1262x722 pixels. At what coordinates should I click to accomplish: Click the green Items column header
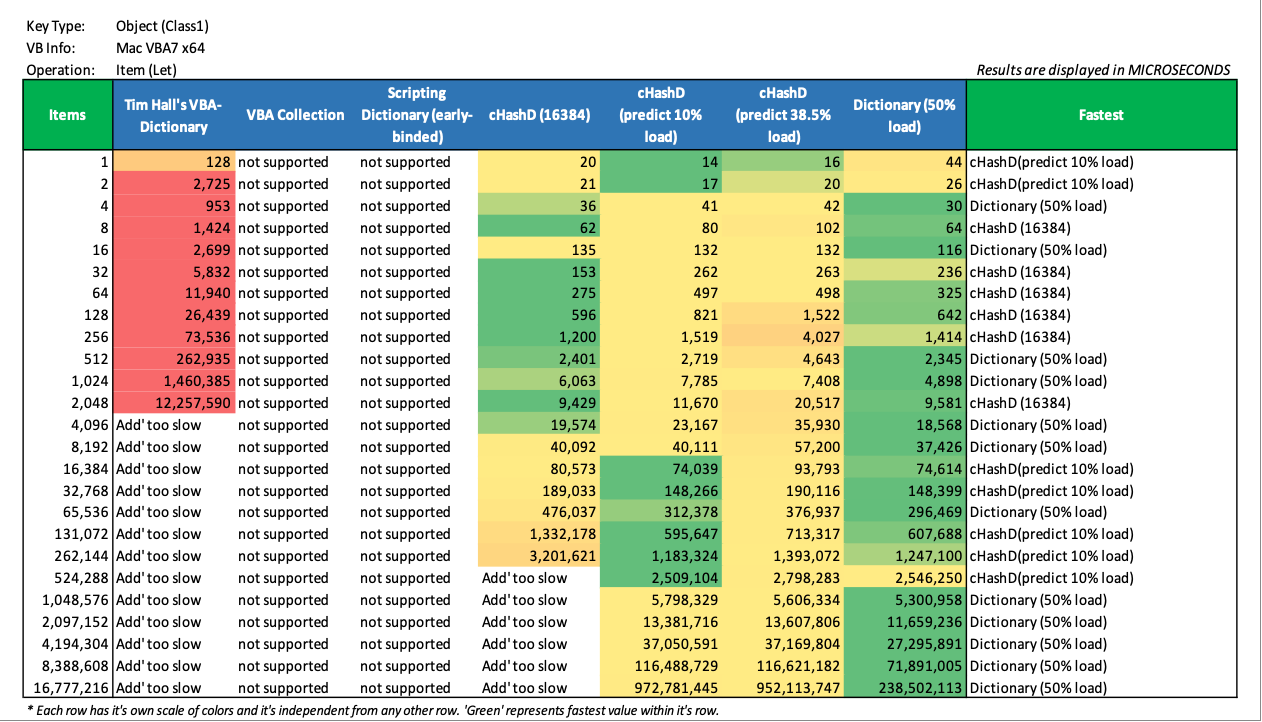(x=67, y=115)
